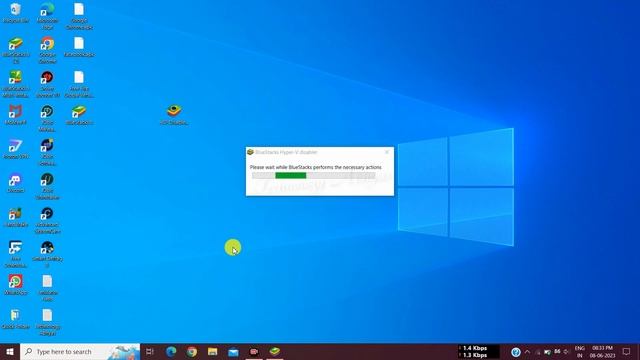Click the 'Please wait while BlueStacks performs' message
The image size is (640, 360).
316,167
